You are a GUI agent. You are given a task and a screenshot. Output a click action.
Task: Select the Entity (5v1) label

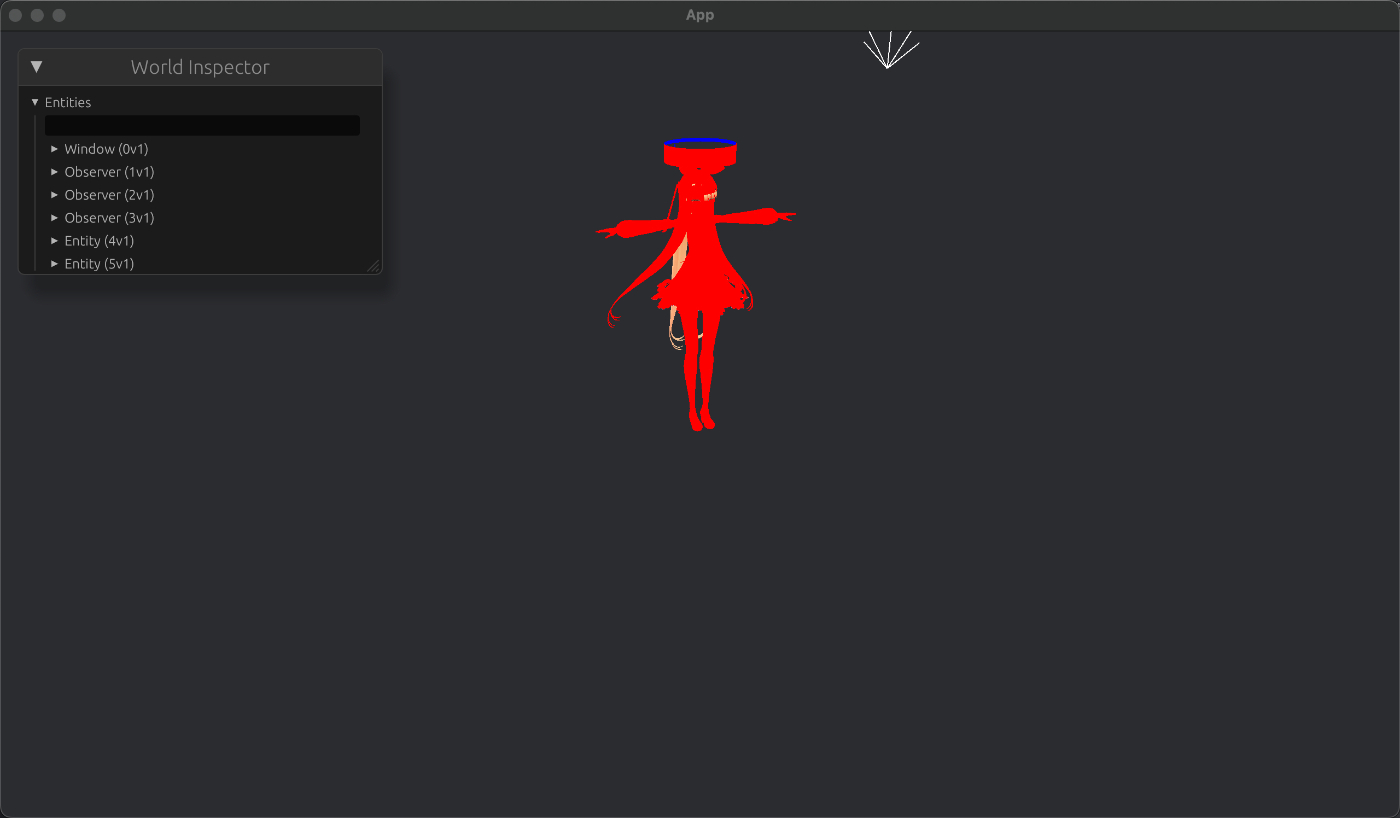point(99,264)
